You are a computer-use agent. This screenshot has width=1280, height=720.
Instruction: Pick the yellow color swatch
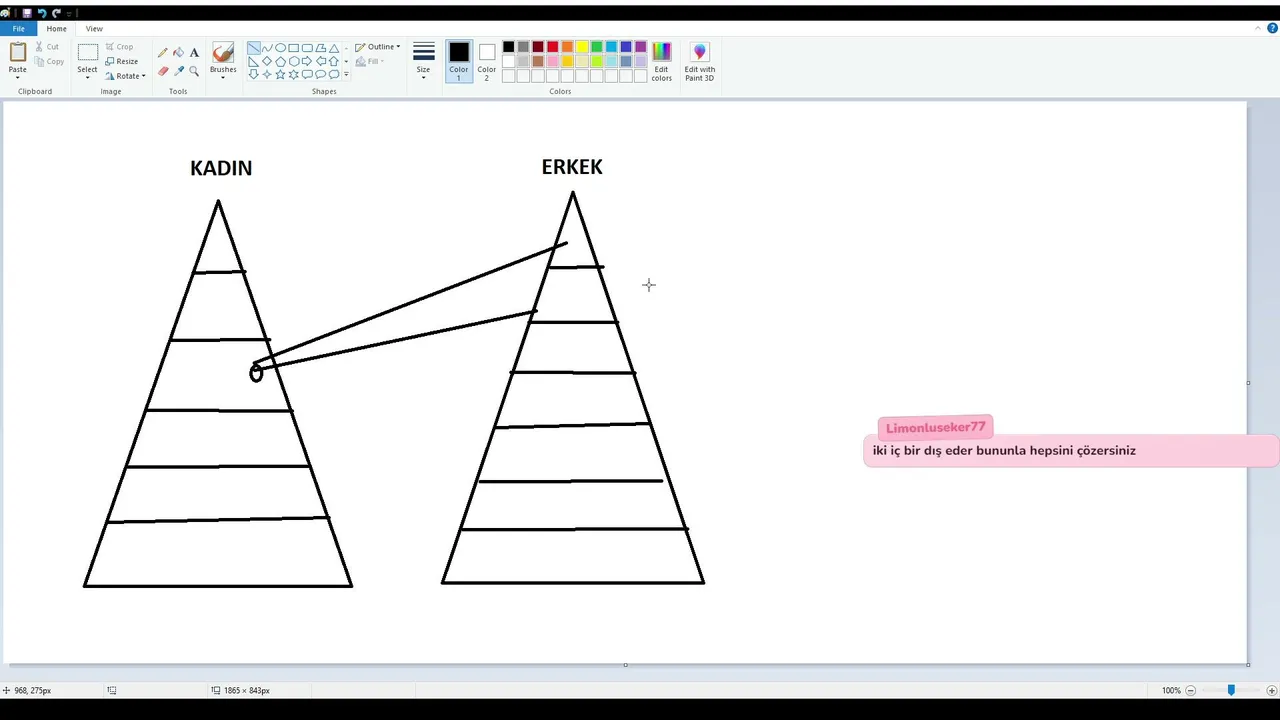click(x=582, y=47)
